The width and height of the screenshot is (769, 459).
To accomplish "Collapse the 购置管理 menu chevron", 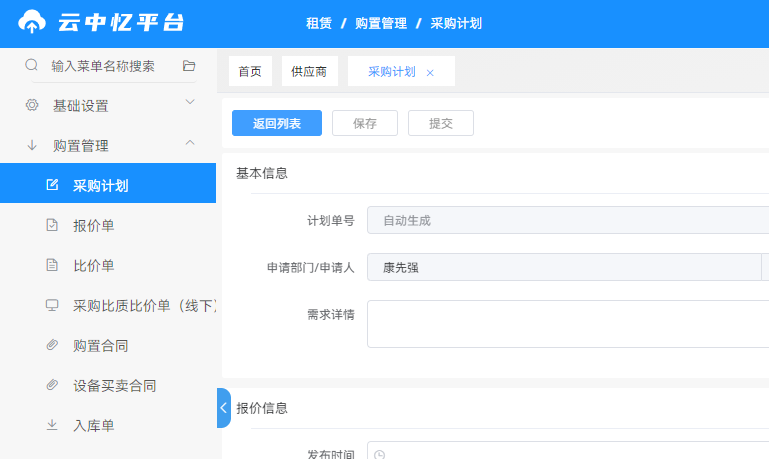I will pyautogui.click(x=190, y=143).
